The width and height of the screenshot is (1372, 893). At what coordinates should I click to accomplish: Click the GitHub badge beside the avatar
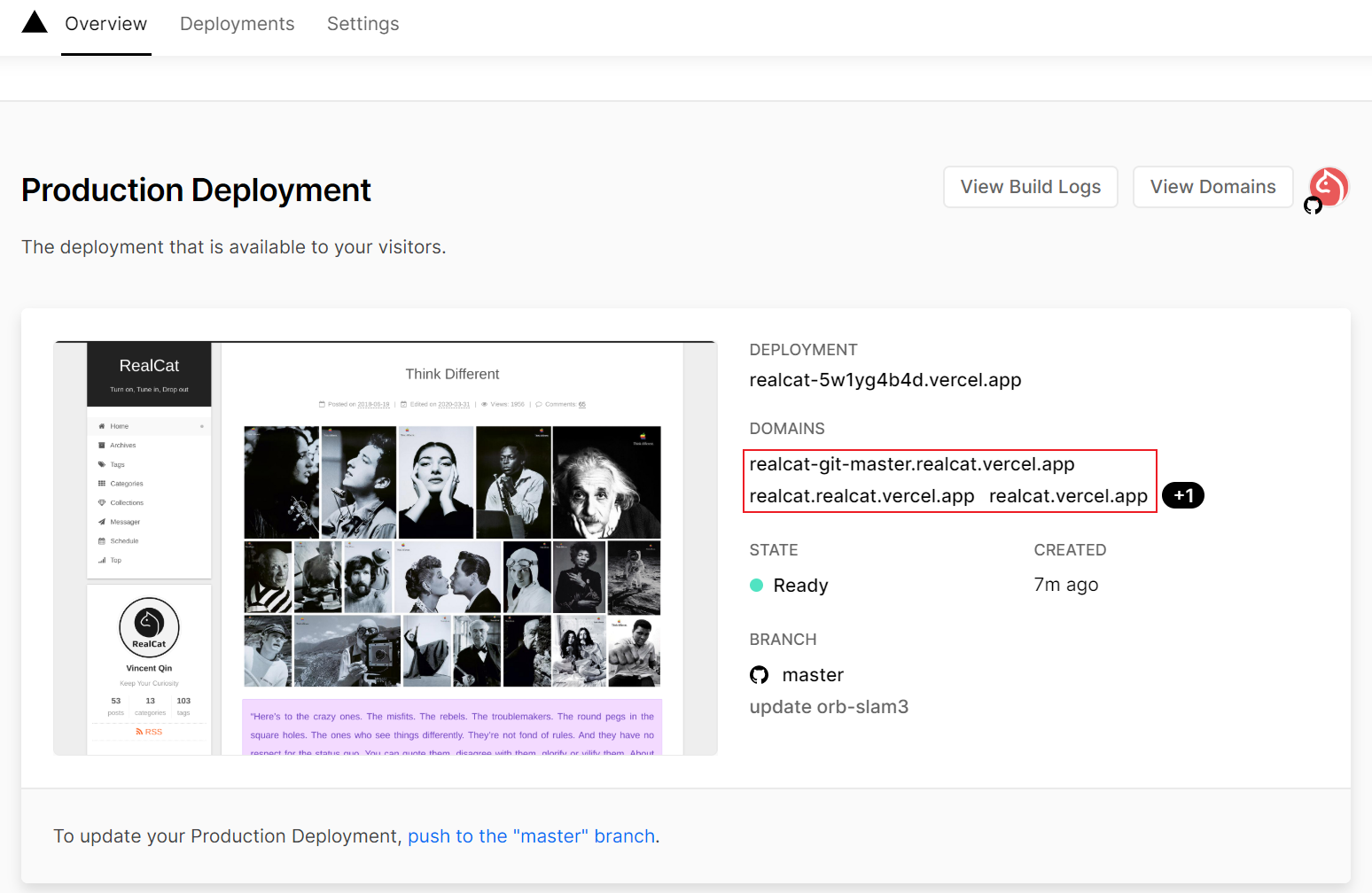(x=1313, y=206)
